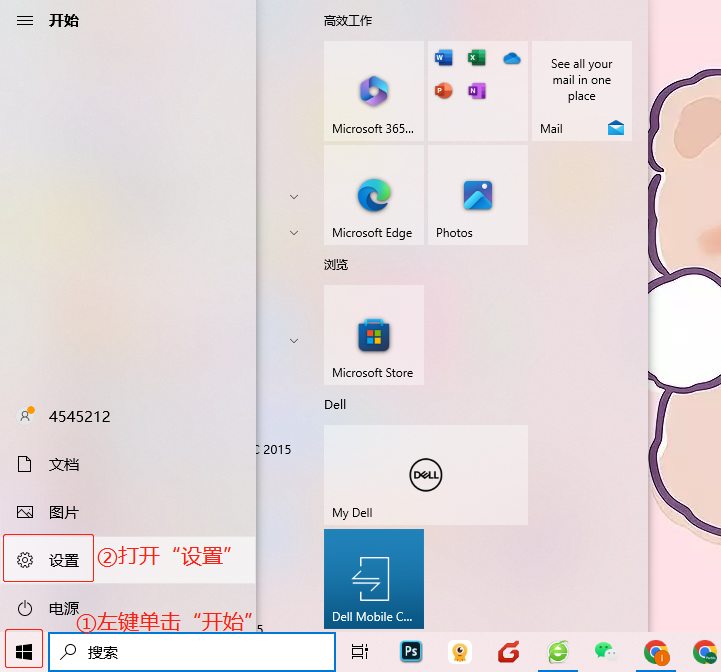Expand the chevron beside Microsoft Store tile
The width and height of the screenshot is (721, 672).
pyautogui.click(x=294, y=341)
